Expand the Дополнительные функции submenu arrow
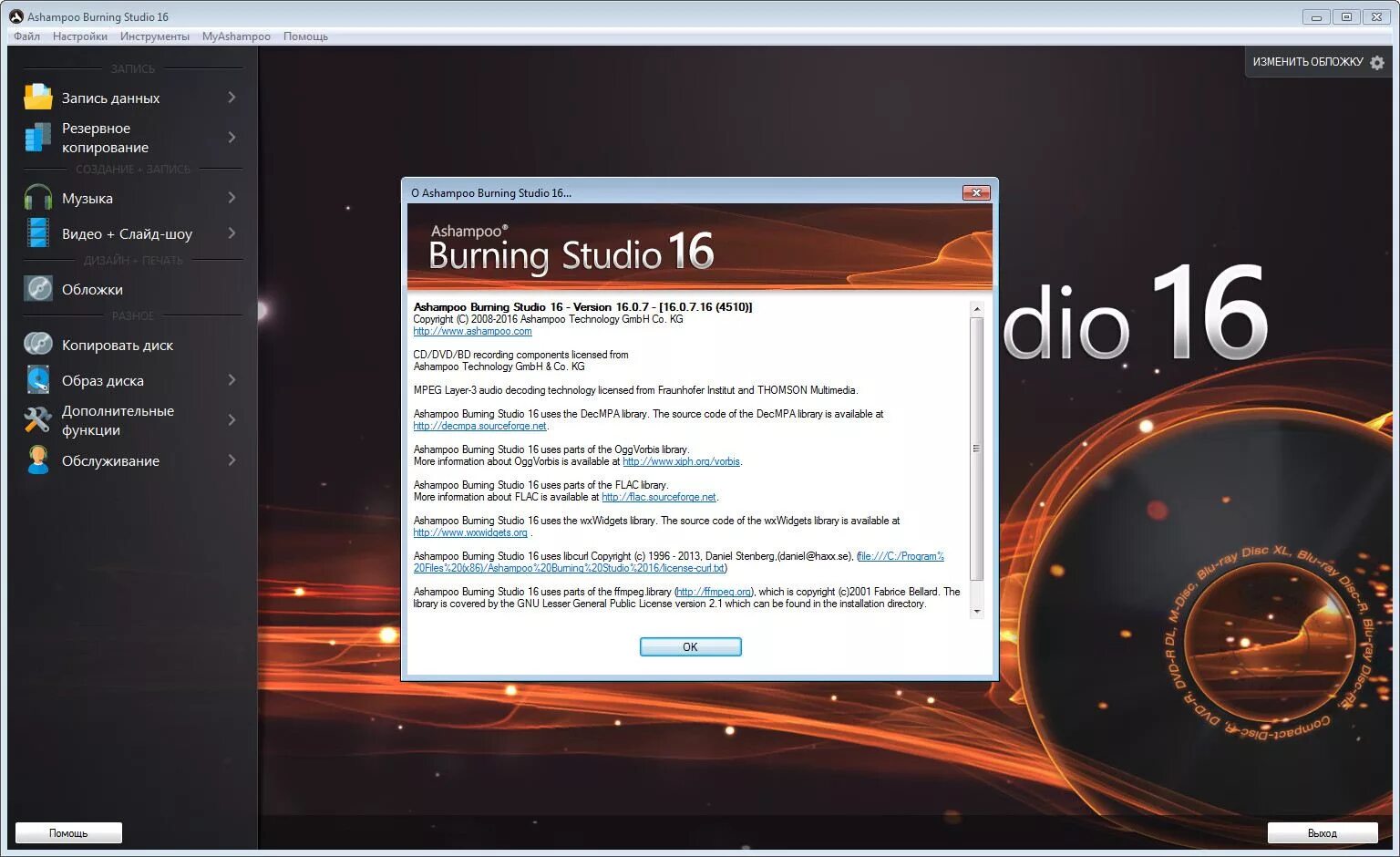Viewport: 1400px width, 857px height. pyautogui.click(x=232, y=420)
